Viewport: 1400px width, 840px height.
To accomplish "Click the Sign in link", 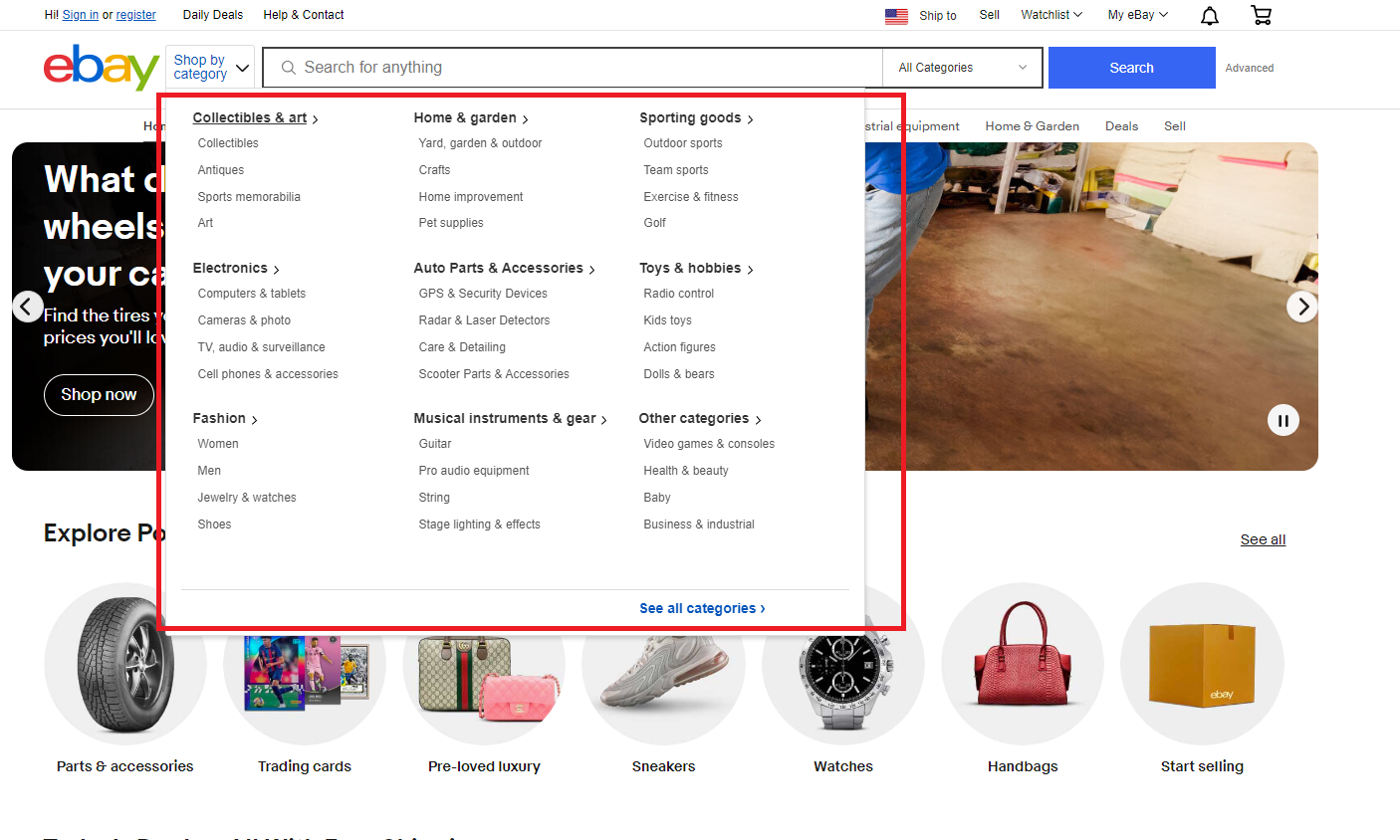I will point(81,15).
